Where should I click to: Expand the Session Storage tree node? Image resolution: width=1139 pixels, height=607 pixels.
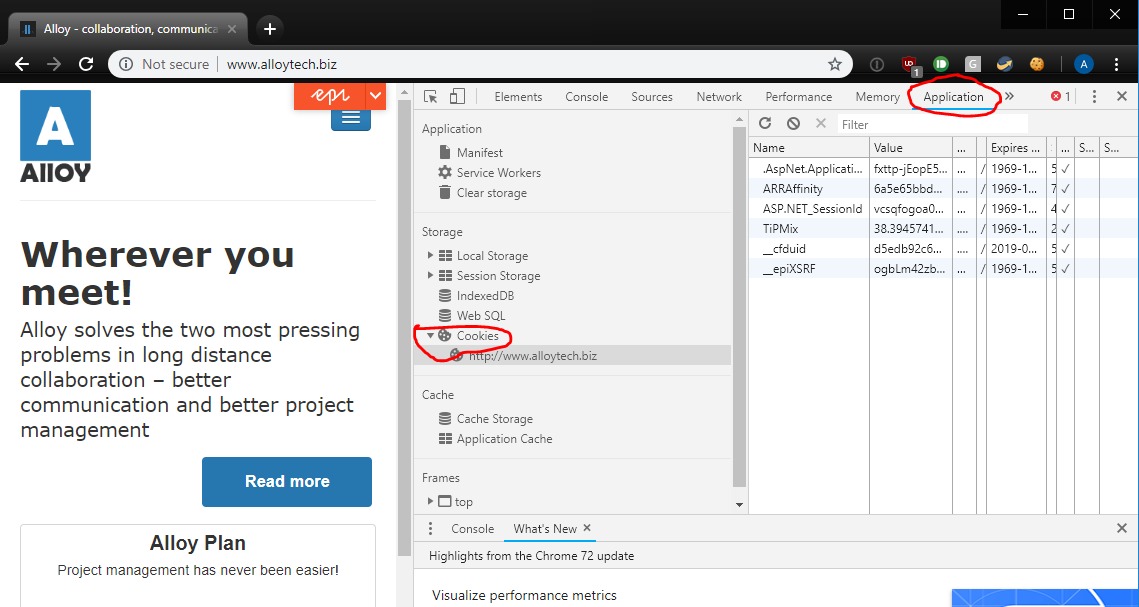pyautogui.click(x=431, y=276)
